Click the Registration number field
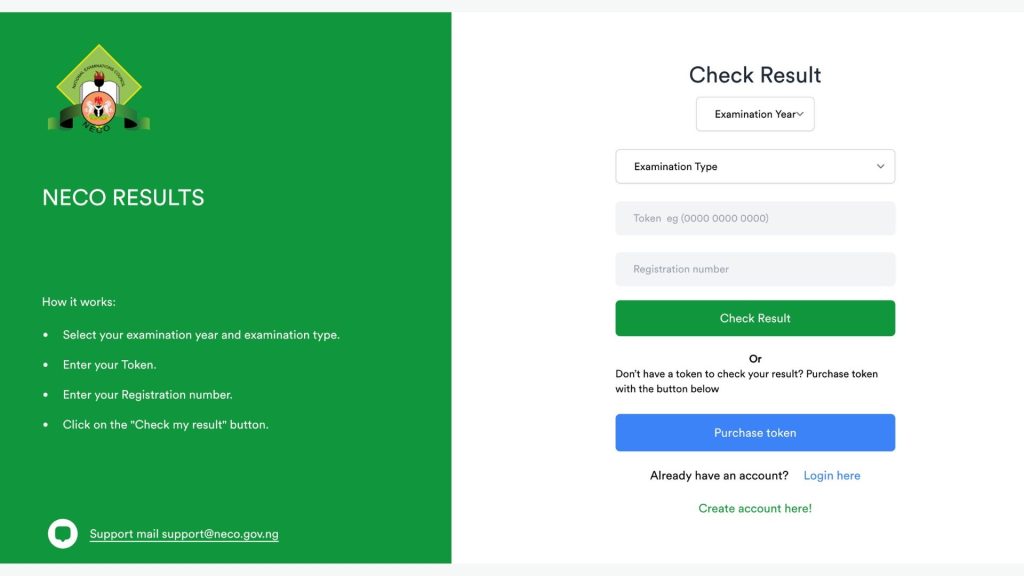 (755, 268)
